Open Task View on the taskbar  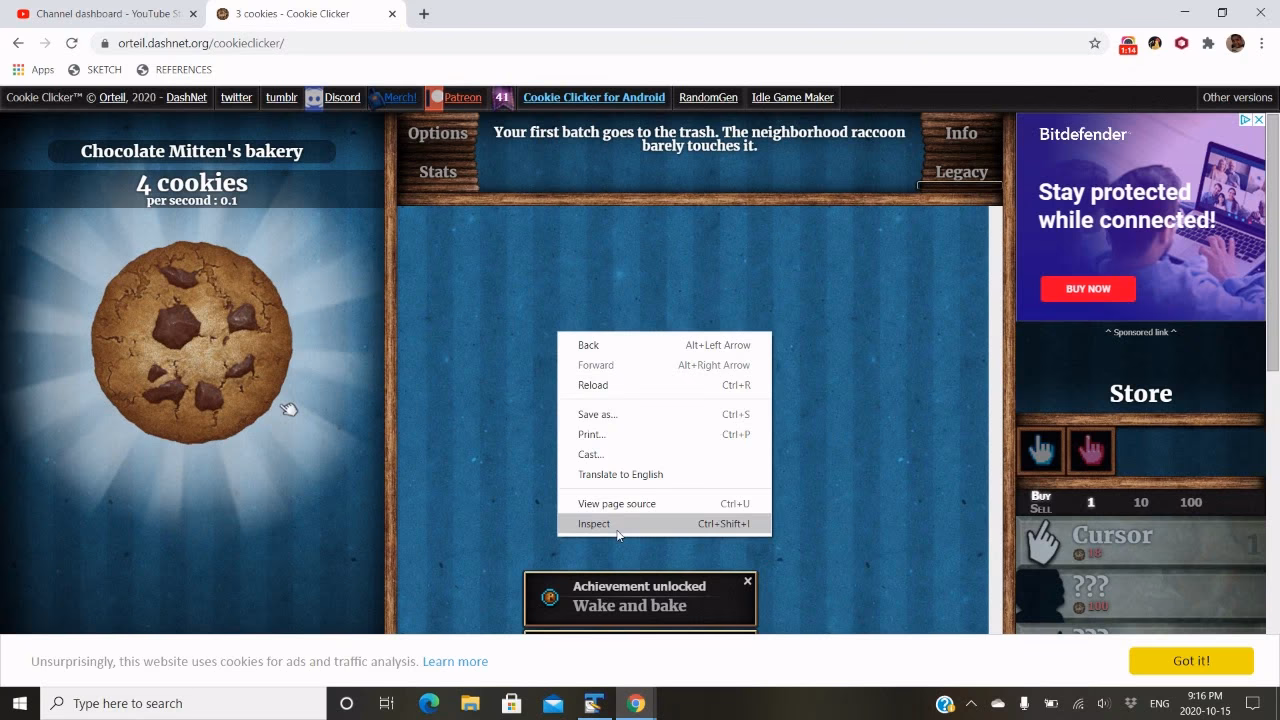click(386, 703)
